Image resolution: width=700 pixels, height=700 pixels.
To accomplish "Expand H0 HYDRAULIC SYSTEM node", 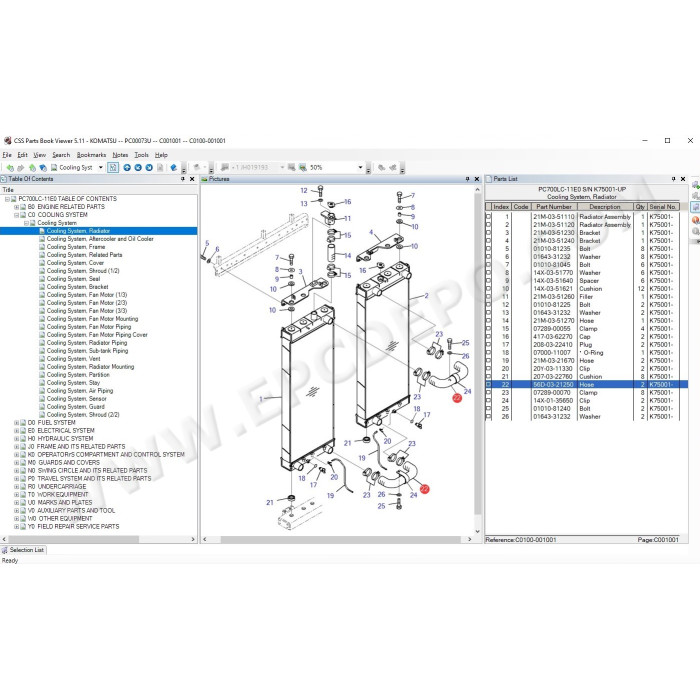I will pyautogui.click(x=17, y=439).
